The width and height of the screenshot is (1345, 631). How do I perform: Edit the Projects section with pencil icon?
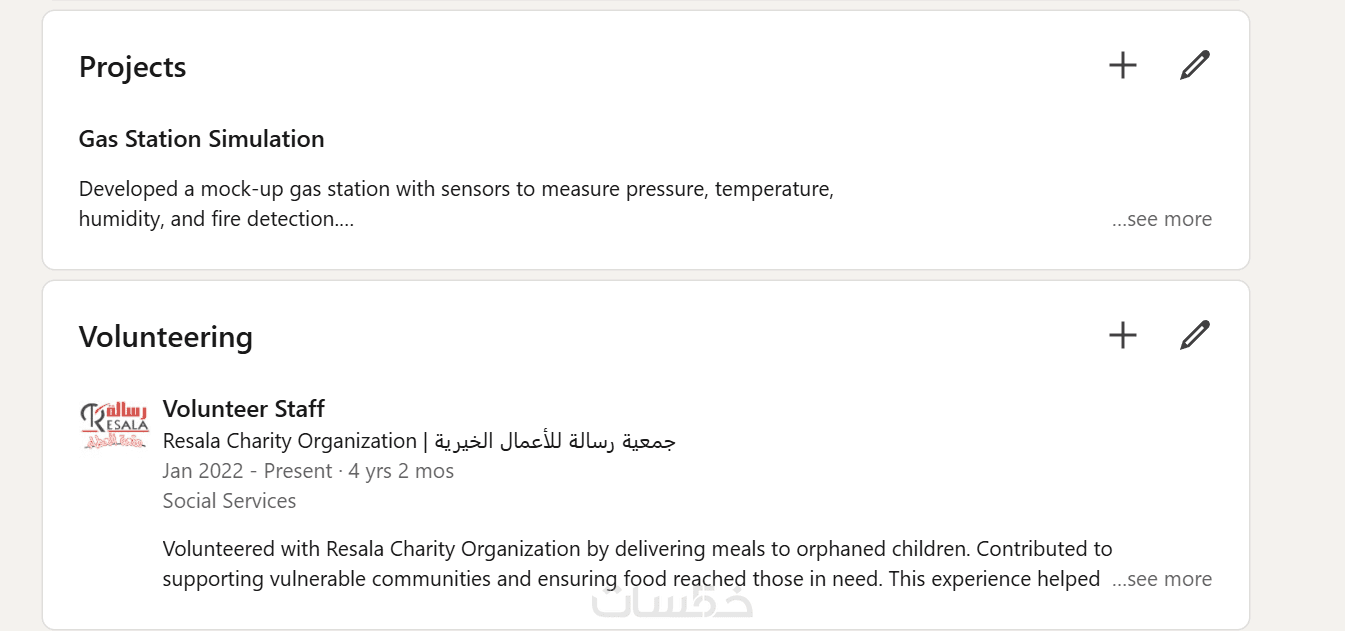[1194, 66]
